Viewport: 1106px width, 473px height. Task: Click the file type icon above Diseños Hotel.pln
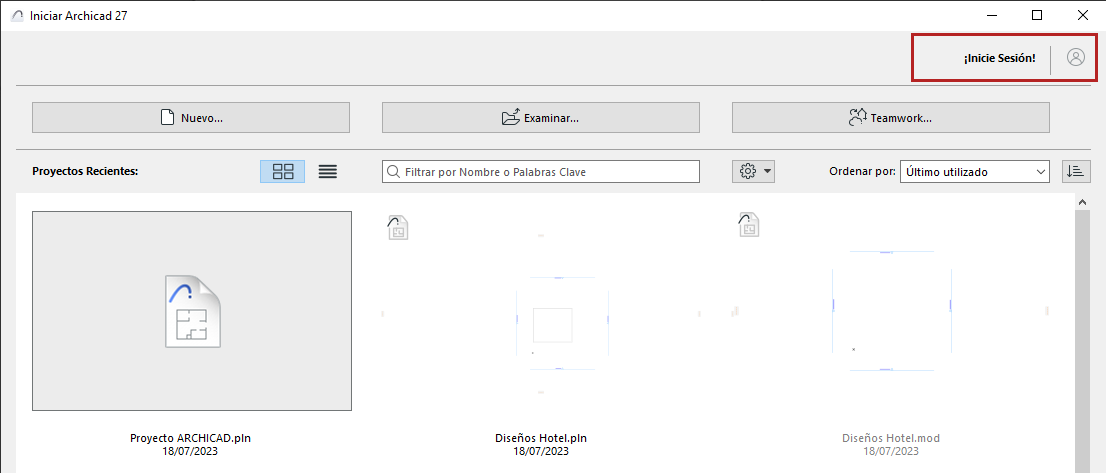click(397, 227)
